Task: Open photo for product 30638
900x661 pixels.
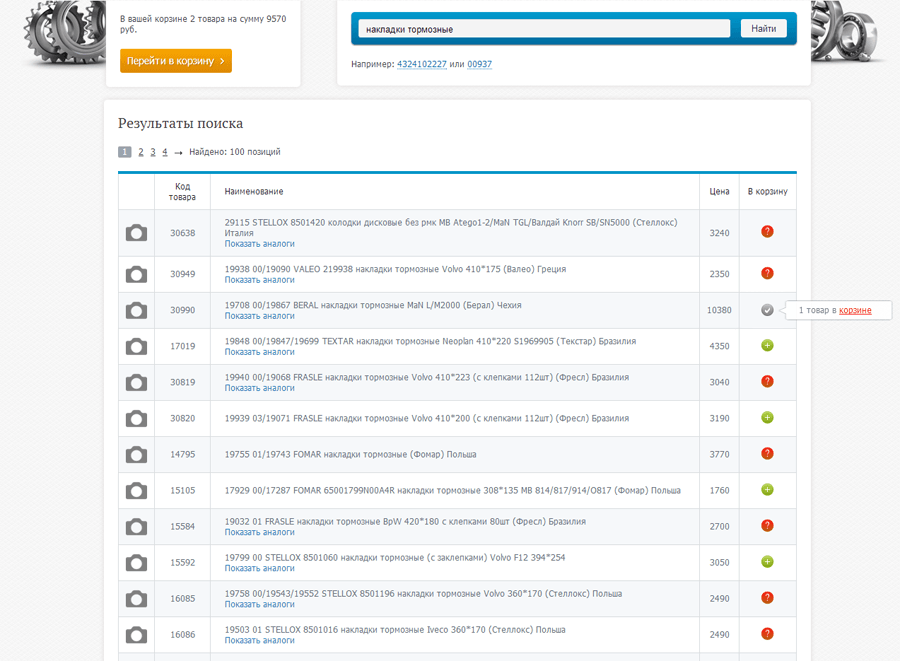Action: pos(136,233)
